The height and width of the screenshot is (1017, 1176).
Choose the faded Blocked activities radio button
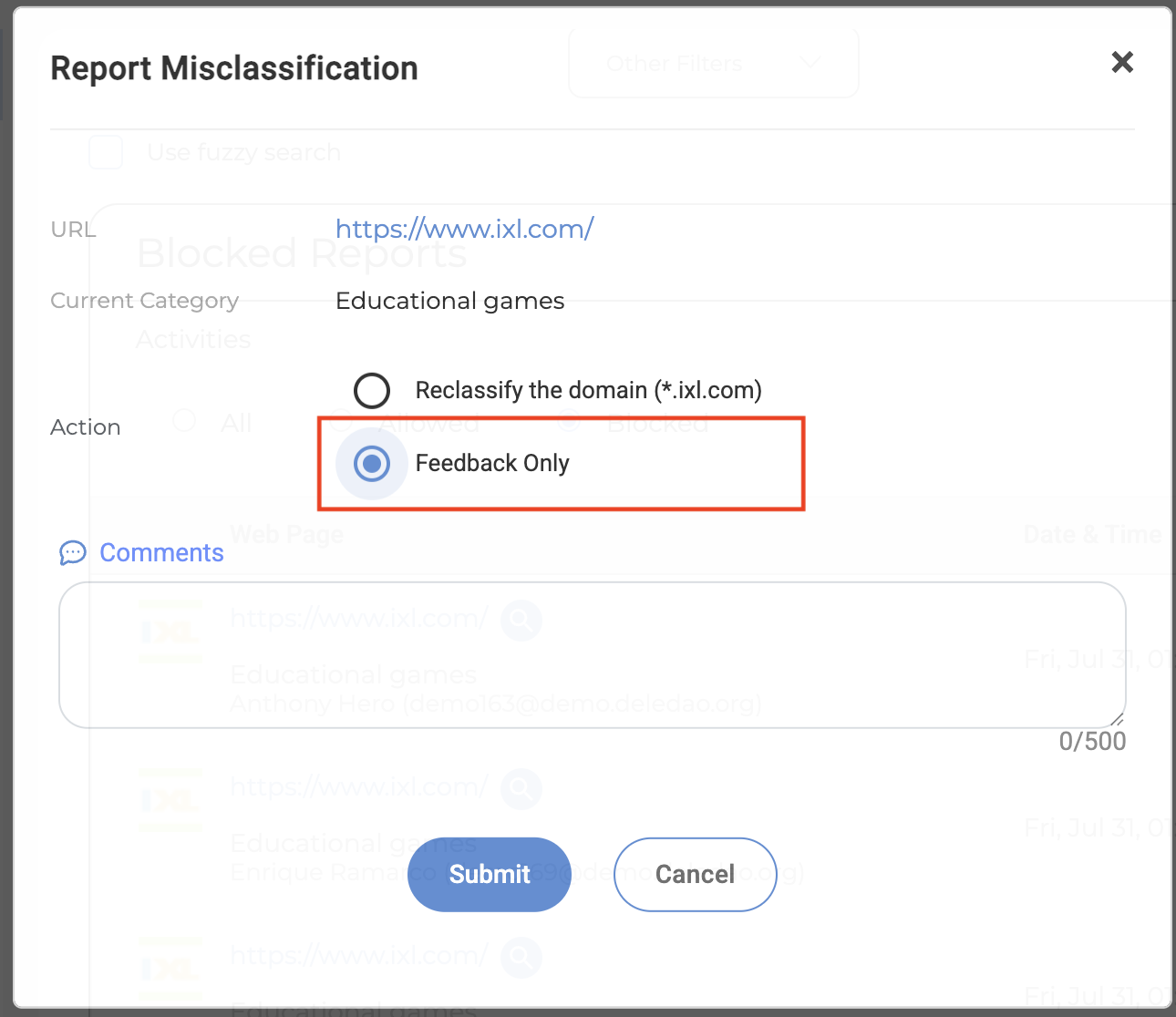570,421
